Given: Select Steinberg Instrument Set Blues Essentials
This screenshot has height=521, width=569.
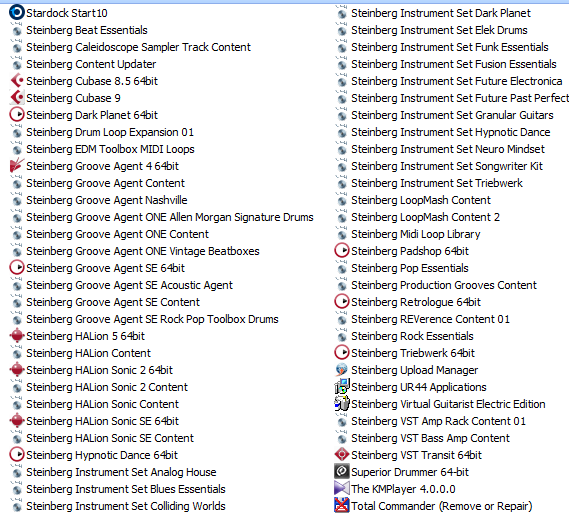Looking at the screenshot, I should (x=126, y=489).
